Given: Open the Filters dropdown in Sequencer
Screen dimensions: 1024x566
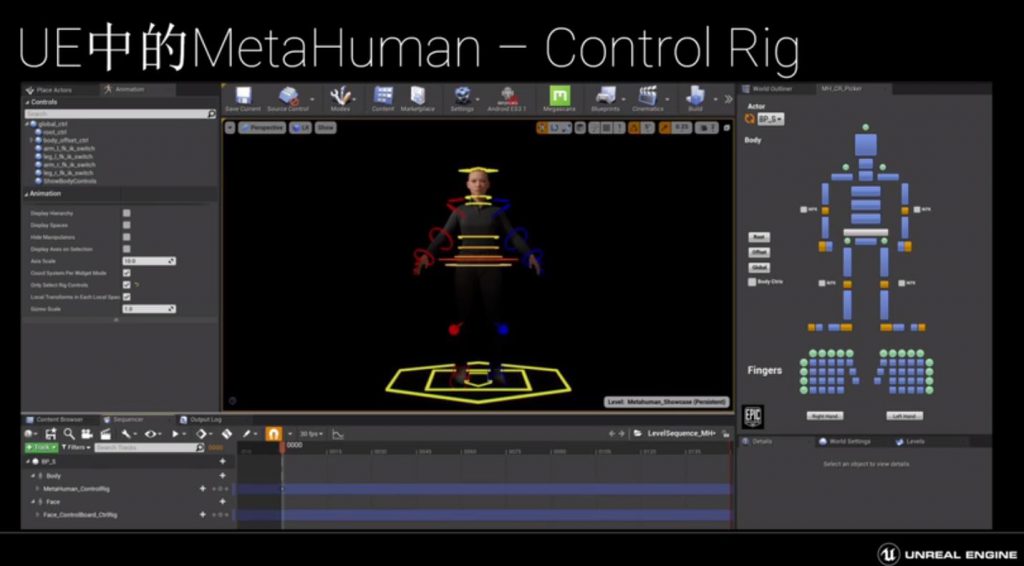Looking at the screenshot, I should [76, 447].
